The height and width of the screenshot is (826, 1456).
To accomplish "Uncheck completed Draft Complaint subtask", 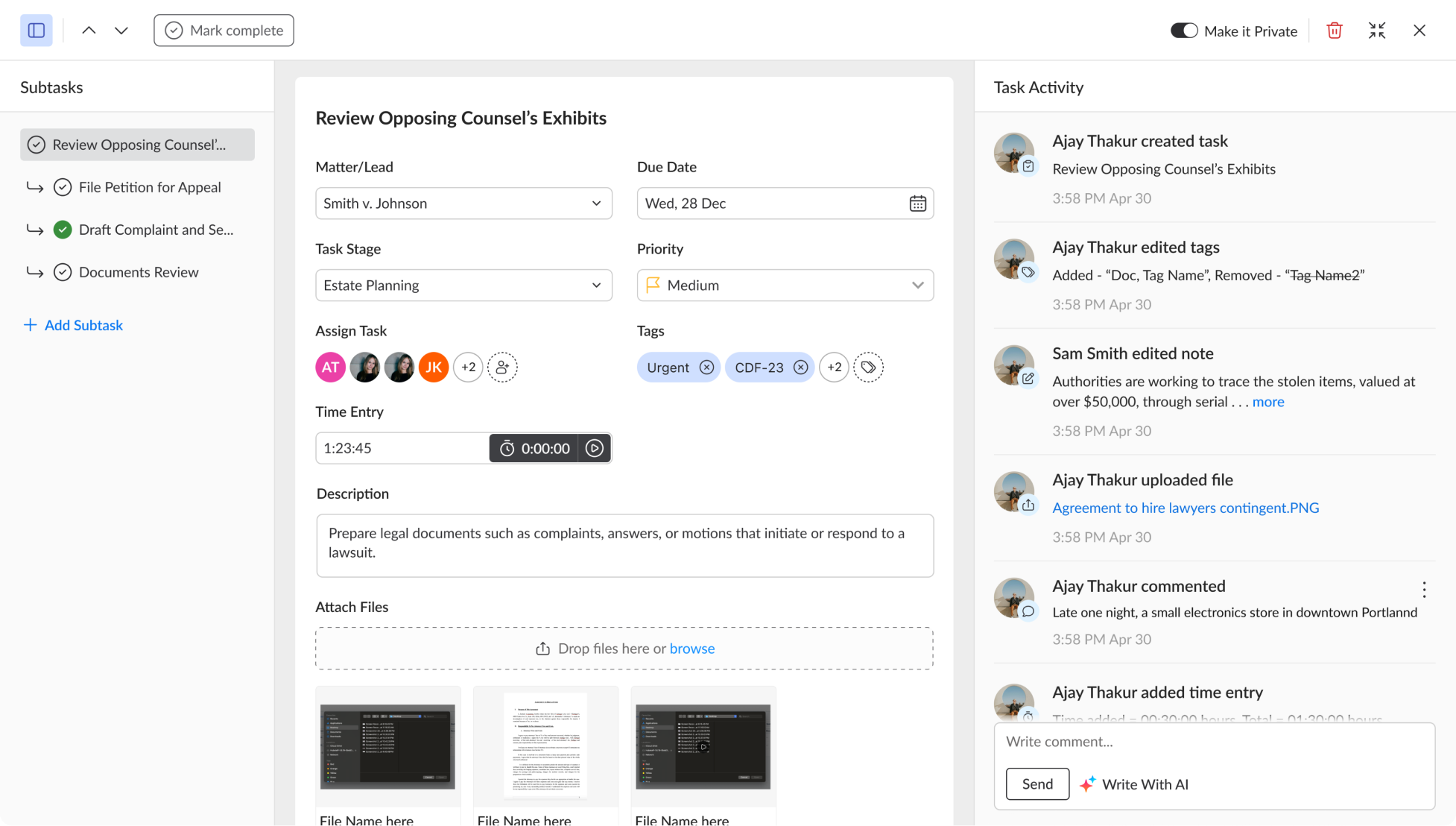I will (x=63, y=230).
